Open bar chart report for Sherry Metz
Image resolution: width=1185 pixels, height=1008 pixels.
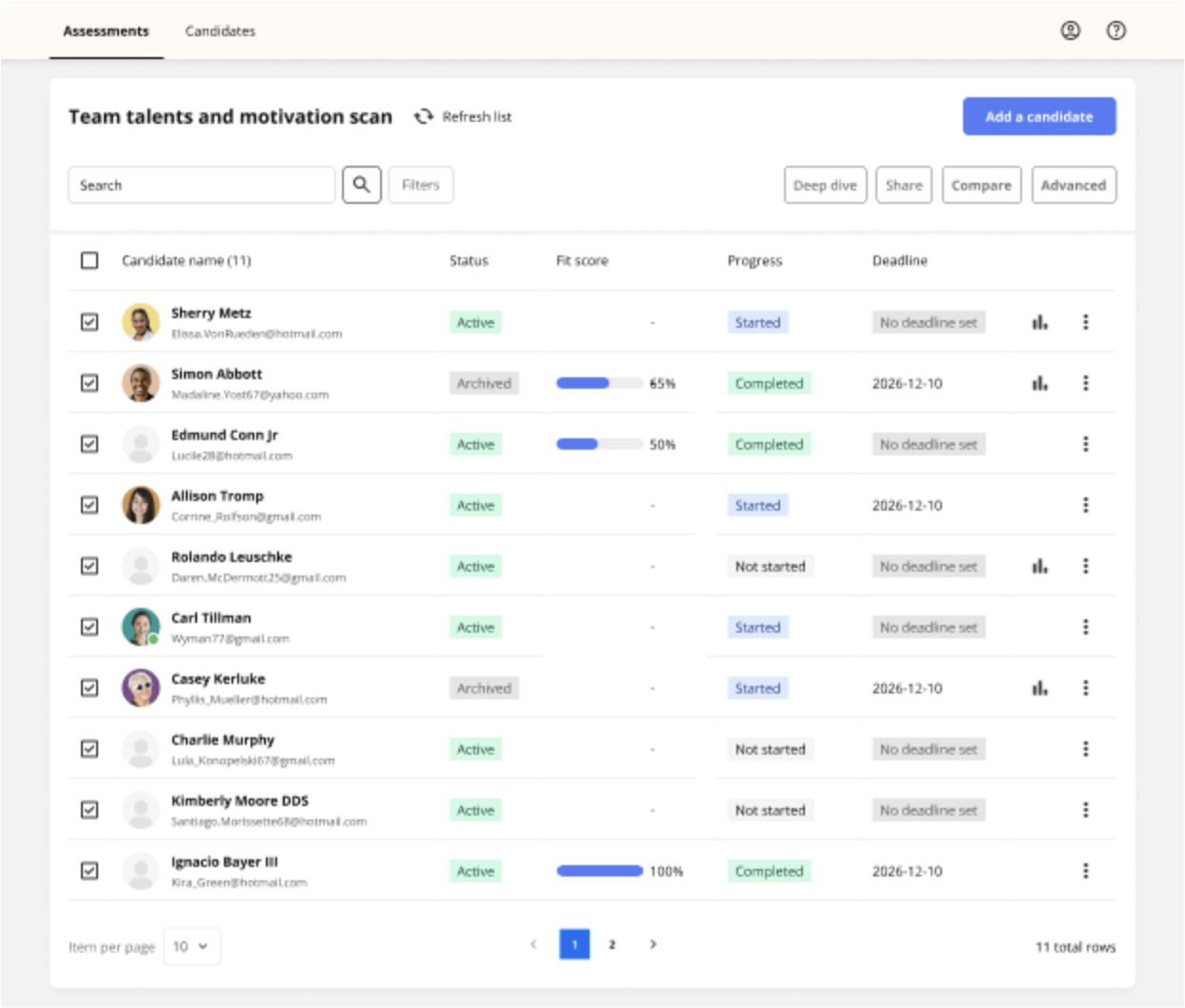(x=1039, y=323)
